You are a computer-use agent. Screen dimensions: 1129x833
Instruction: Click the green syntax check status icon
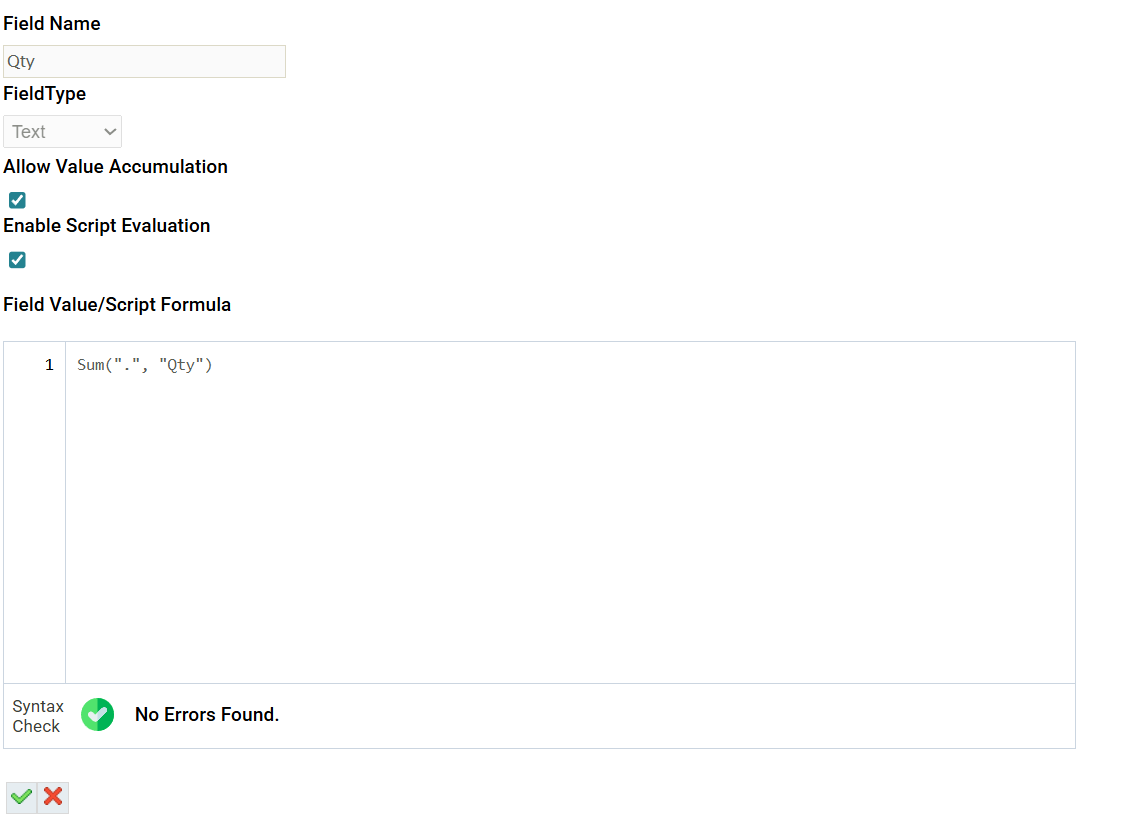click(x=98, y=715)
